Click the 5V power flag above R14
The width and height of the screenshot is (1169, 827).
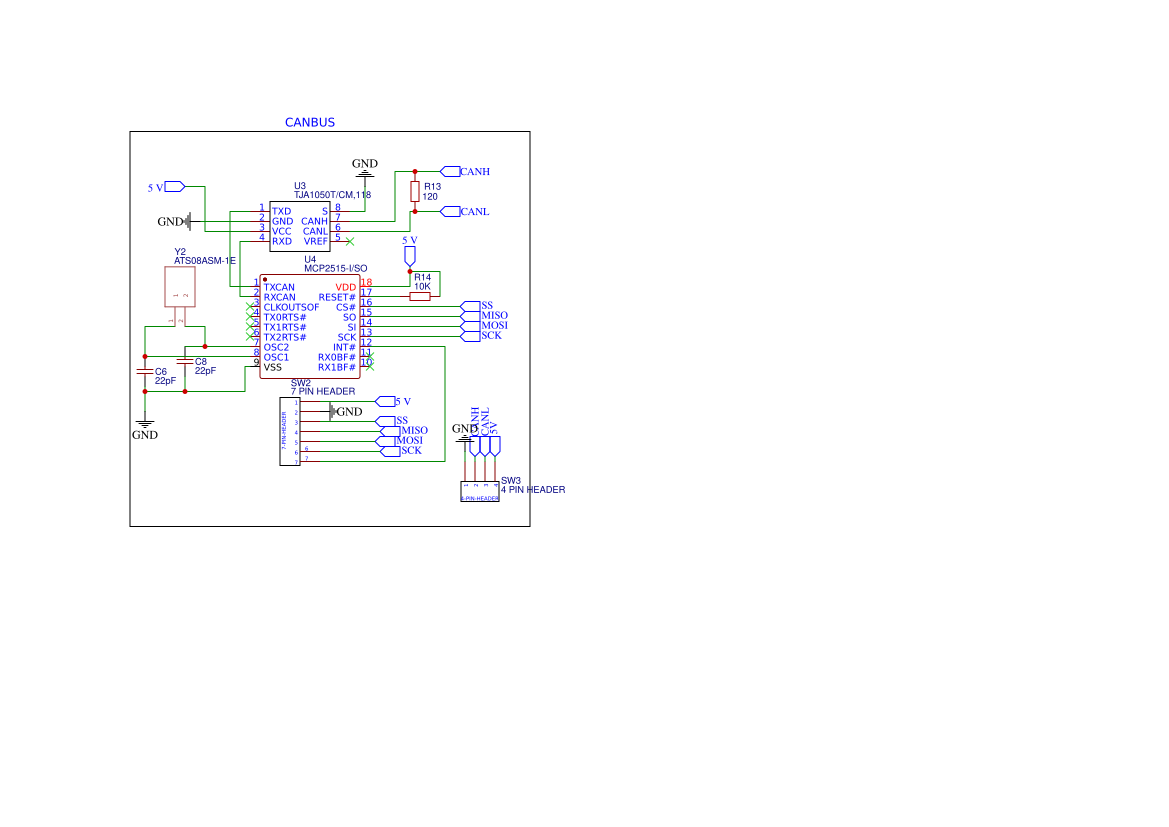coord(410,253)
